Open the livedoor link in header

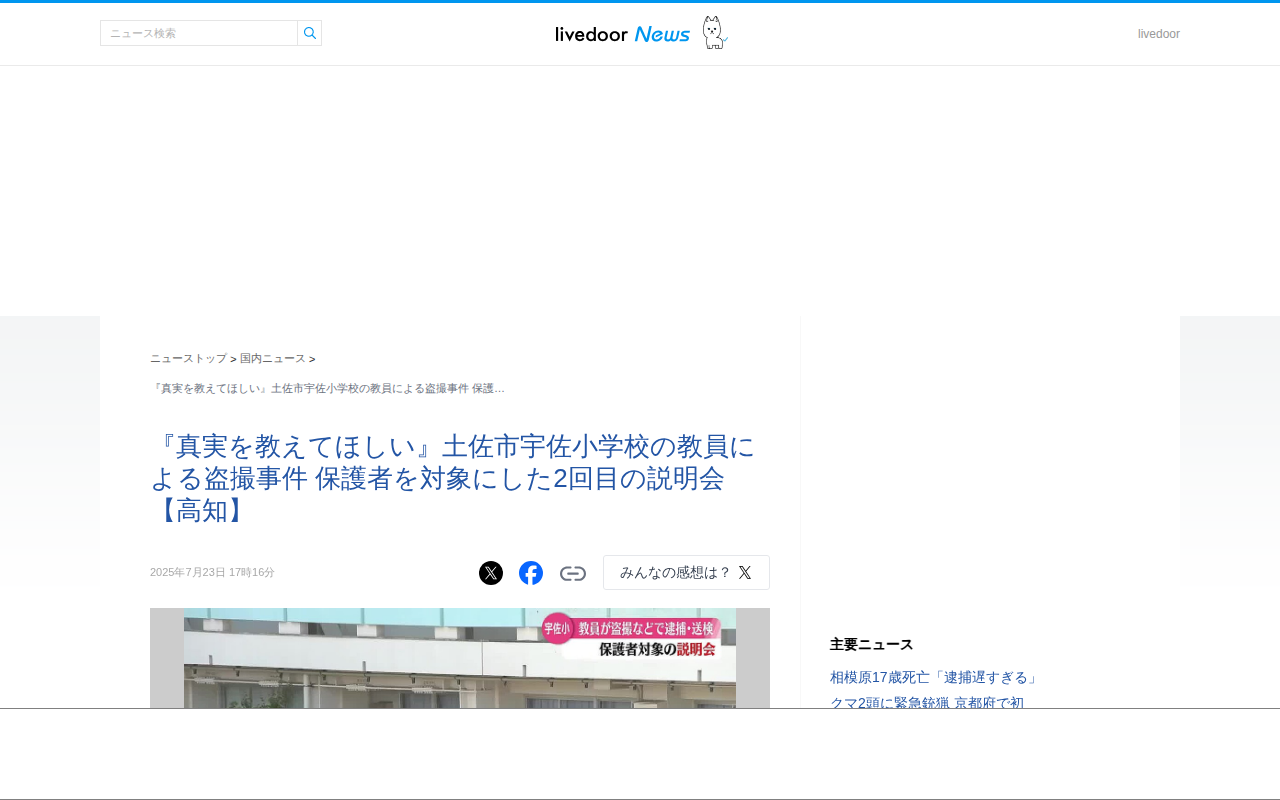(x=1159, y=34)
